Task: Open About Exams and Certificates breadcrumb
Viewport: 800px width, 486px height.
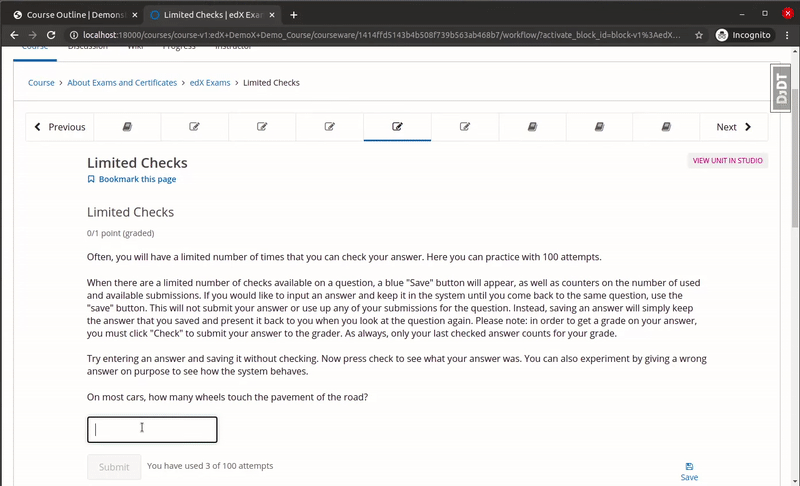Action: point(122,83)
